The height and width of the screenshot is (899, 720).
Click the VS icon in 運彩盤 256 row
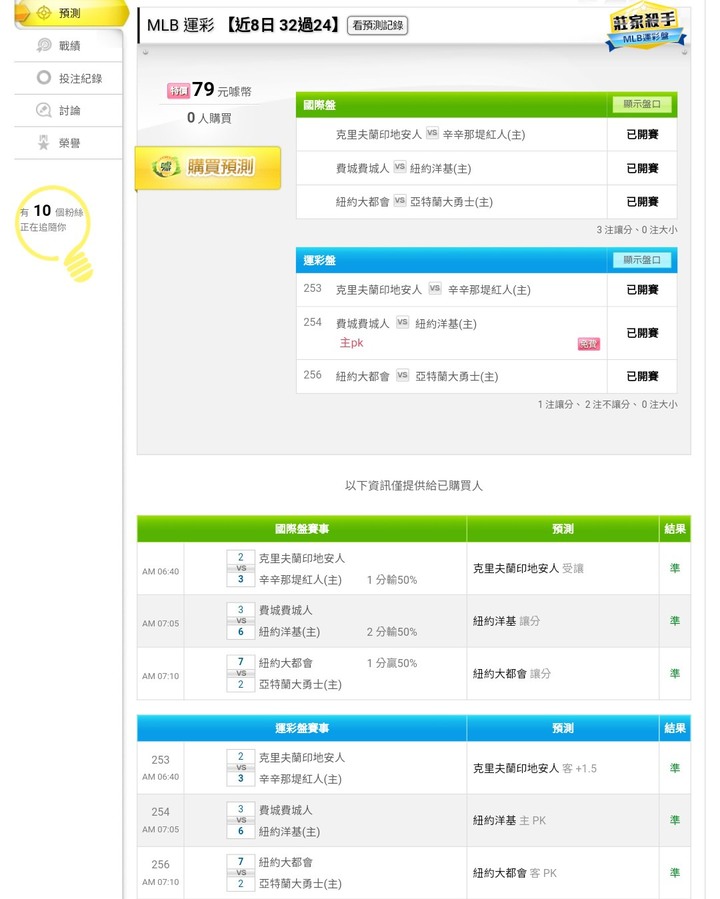pos(402,375)
